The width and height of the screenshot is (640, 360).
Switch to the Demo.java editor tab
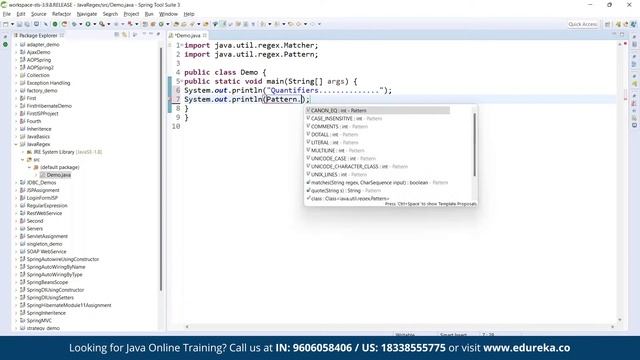(187, 36)
